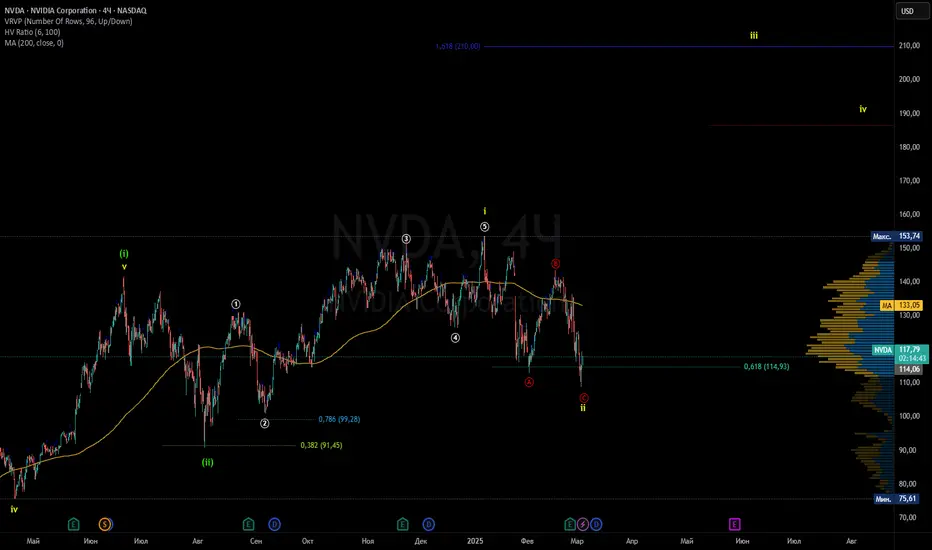Select the MA (200, close, 0) legend

(34, 43)
